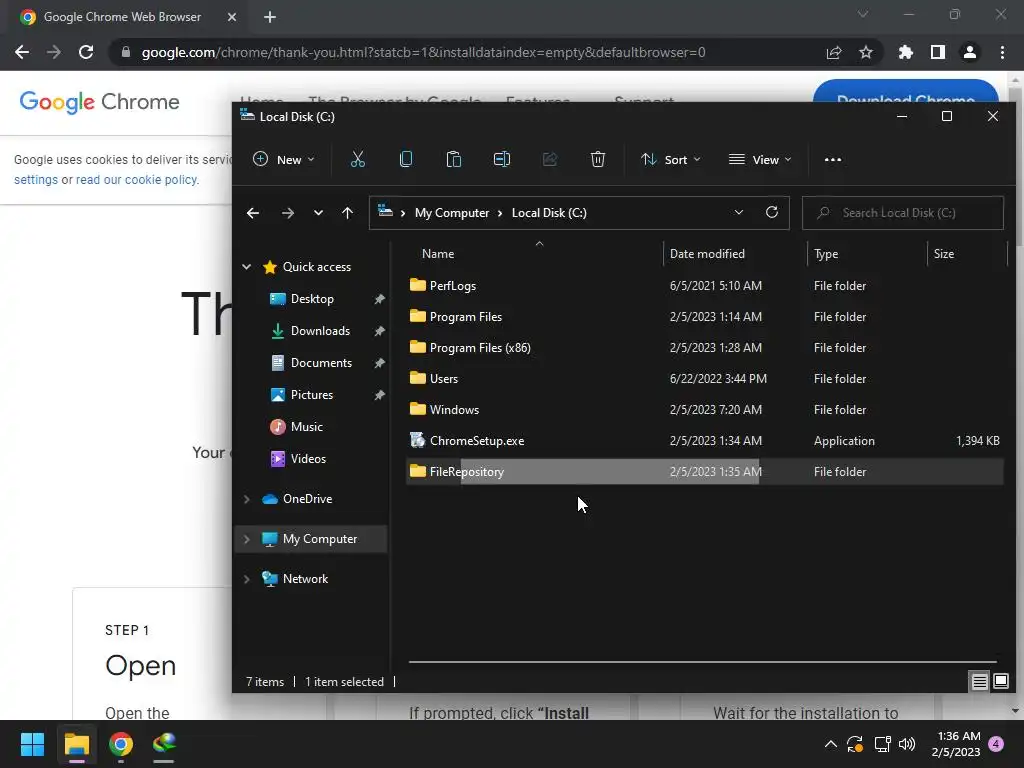Expand Network tree node
This screenshot has height=768, width=1024.
[x=247, y=579]
